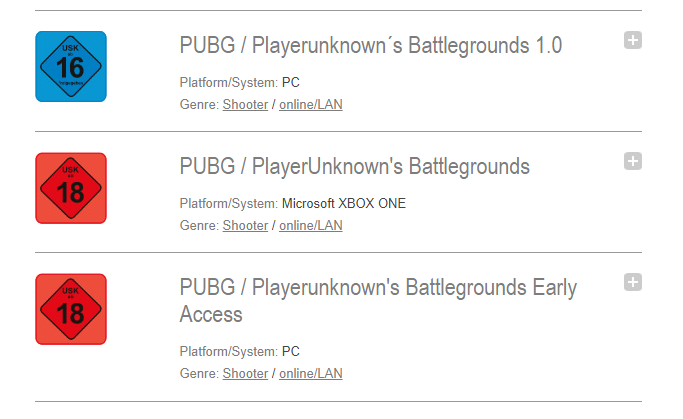Select the title Playerunknown´s Battlegrounds 1.0

point(371,46)
